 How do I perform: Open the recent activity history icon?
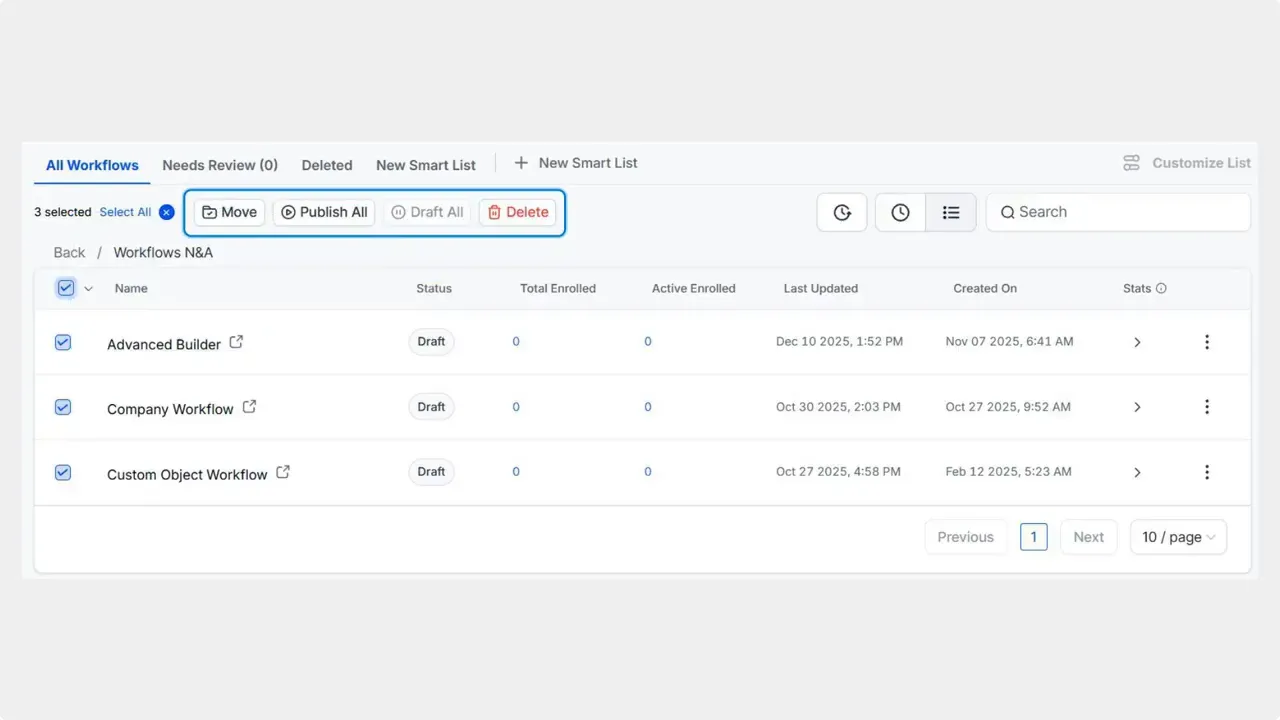(x=841, y=212)
